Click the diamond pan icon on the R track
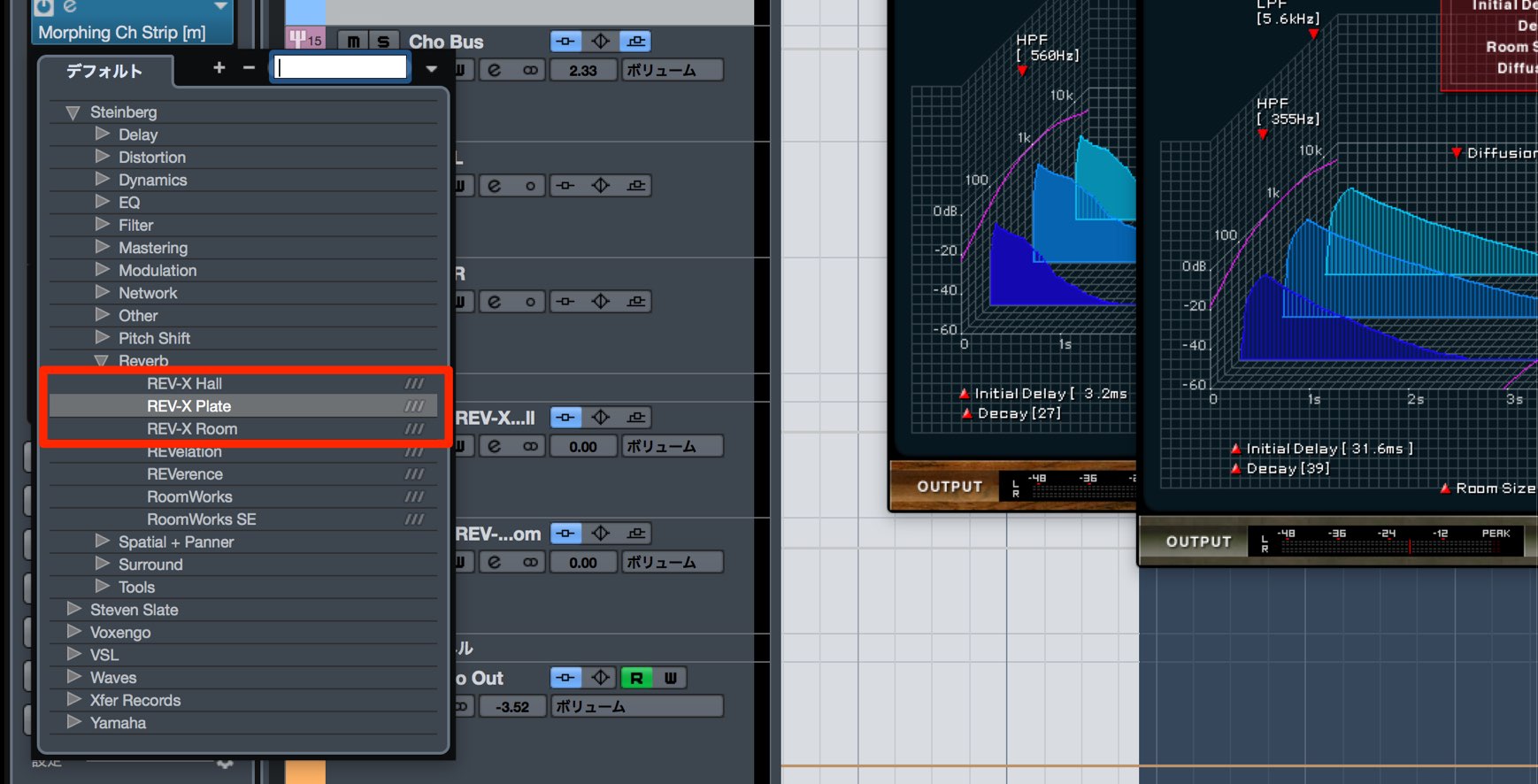The height and width of the screenshot is (784, 1538). coord(601,302)
